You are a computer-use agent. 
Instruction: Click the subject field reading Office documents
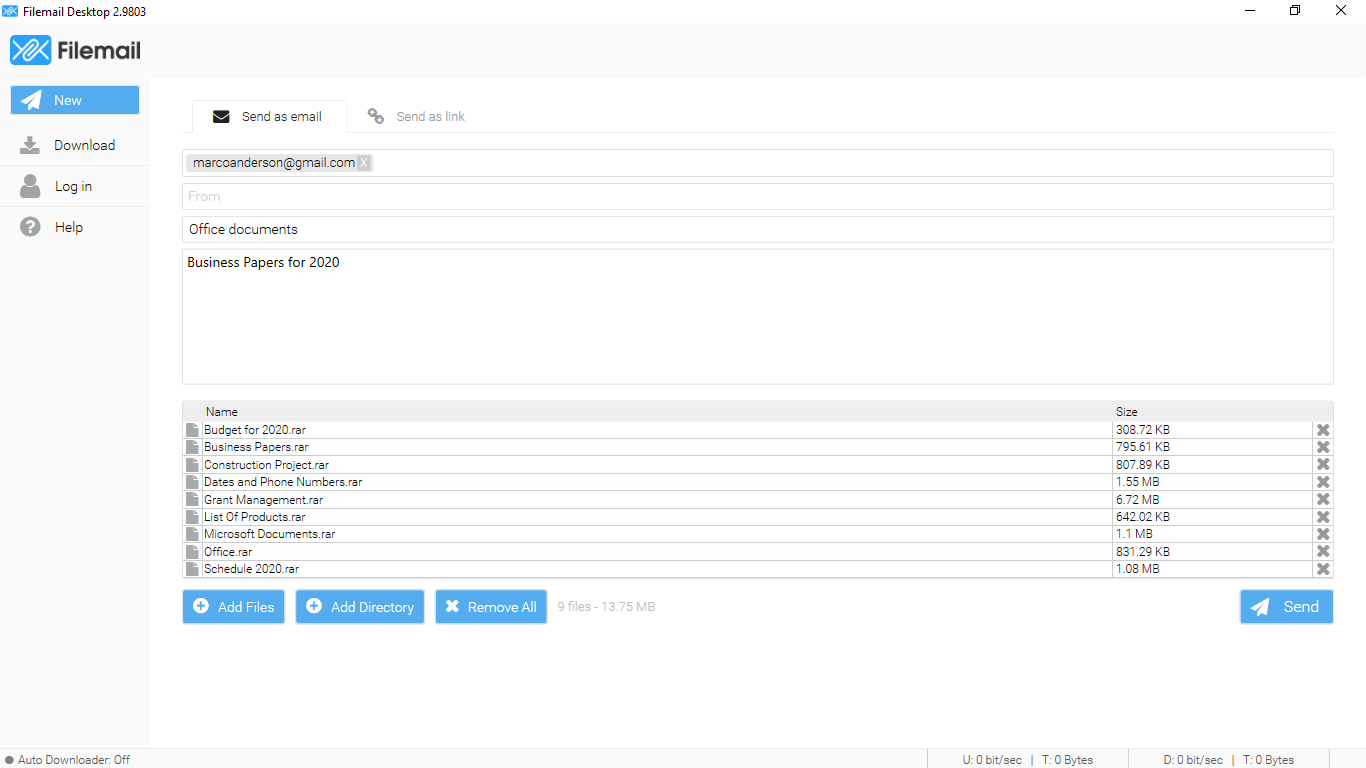[x=758, y=229]
